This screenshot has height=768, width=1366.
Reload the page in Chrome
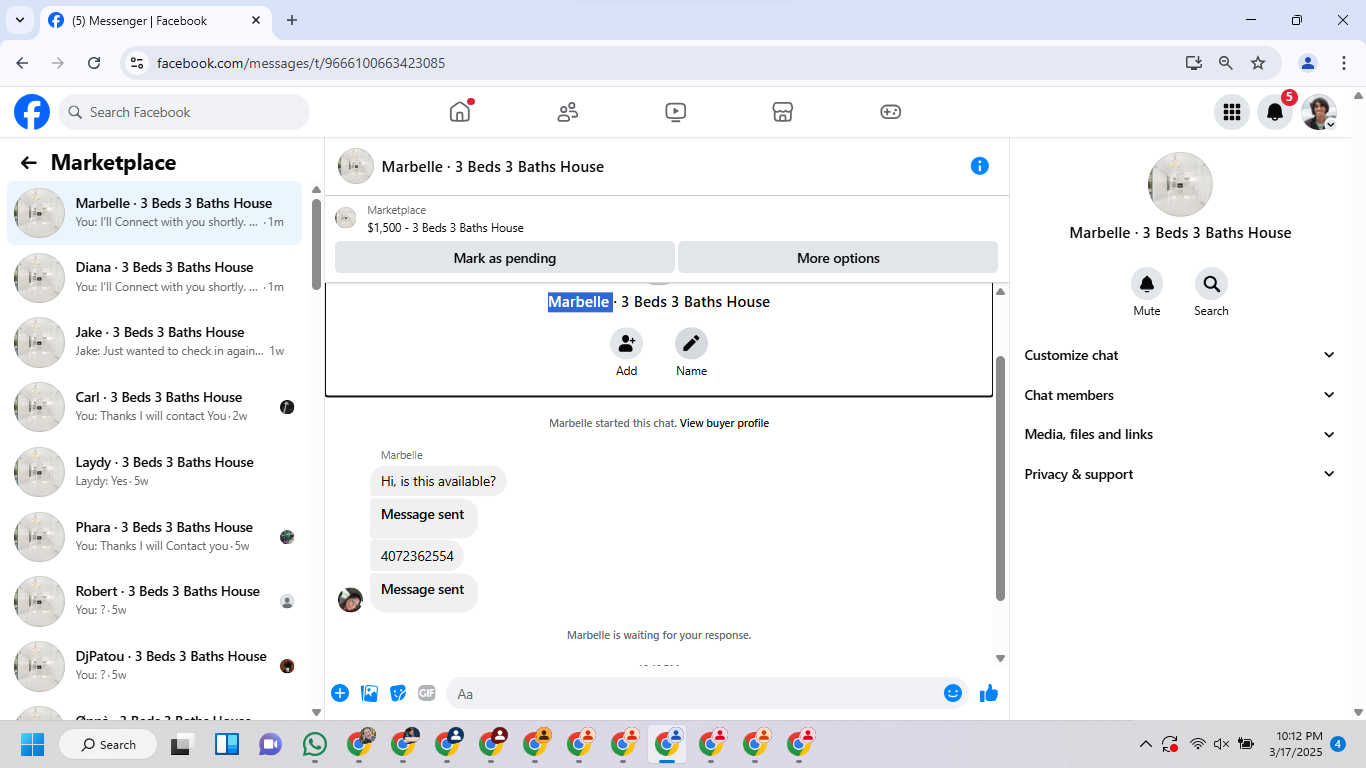[94, 63]
